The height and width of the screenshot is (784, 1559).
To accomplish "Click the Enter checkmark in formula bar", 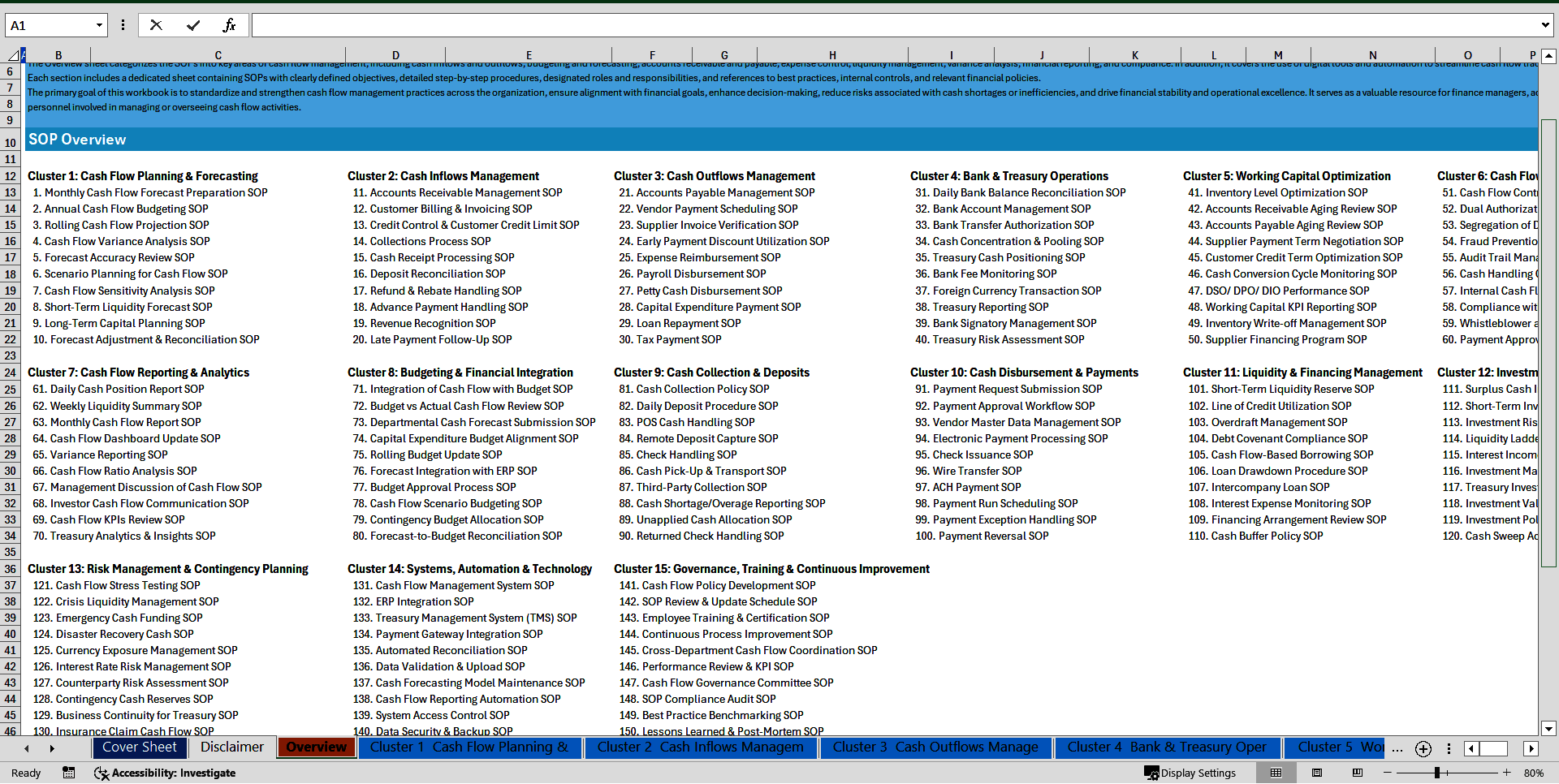I will [192, 24].
